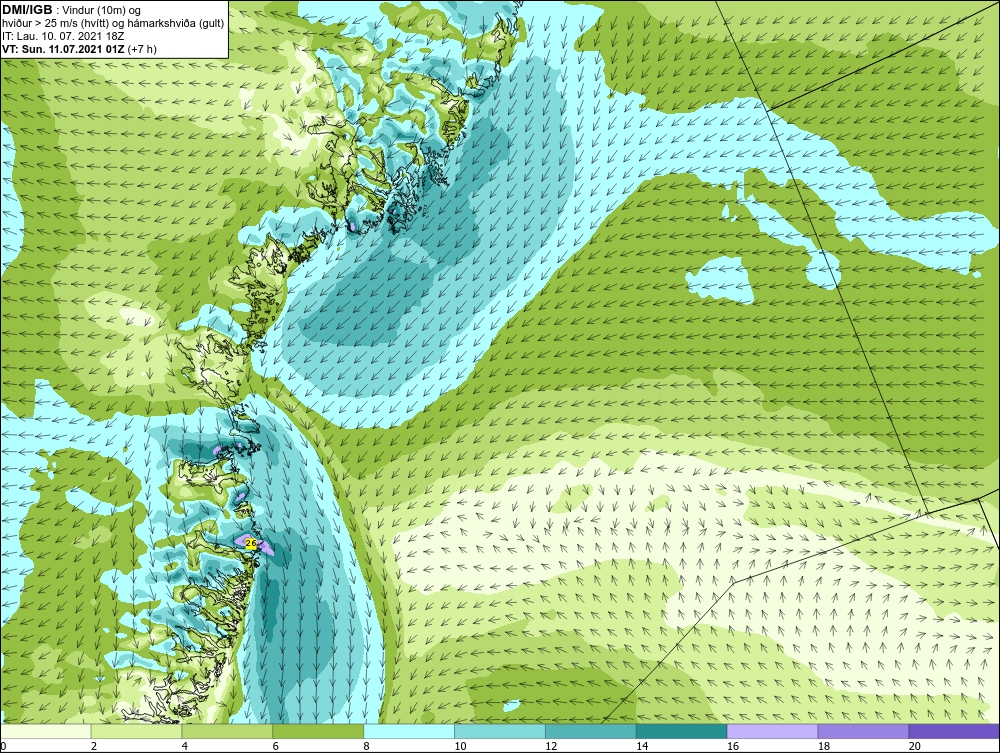The image size is (1000, 753).
Task: Select the 4–6 m/s green legend swatch
Action: (x=227, y=731)
